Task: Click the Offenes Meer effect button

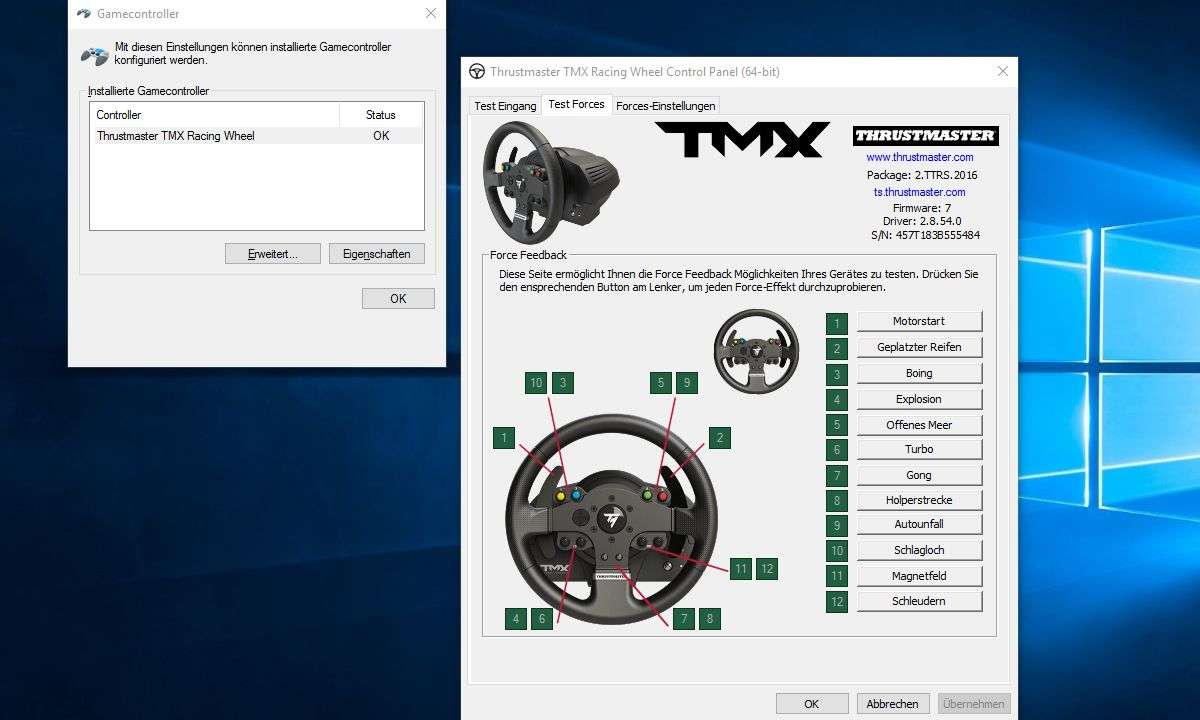Action: point(919,425)
